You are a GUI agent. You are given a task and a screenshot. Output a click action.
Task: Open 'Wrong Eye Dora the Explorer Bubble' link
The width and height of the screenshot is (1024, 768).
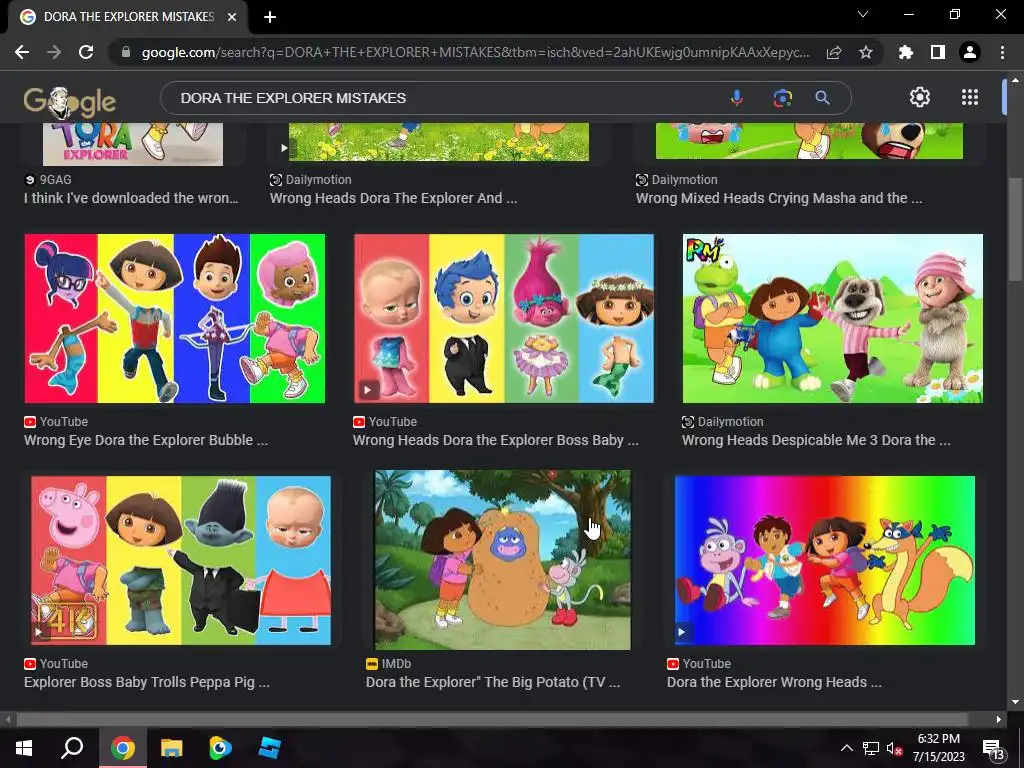(146, 440)
